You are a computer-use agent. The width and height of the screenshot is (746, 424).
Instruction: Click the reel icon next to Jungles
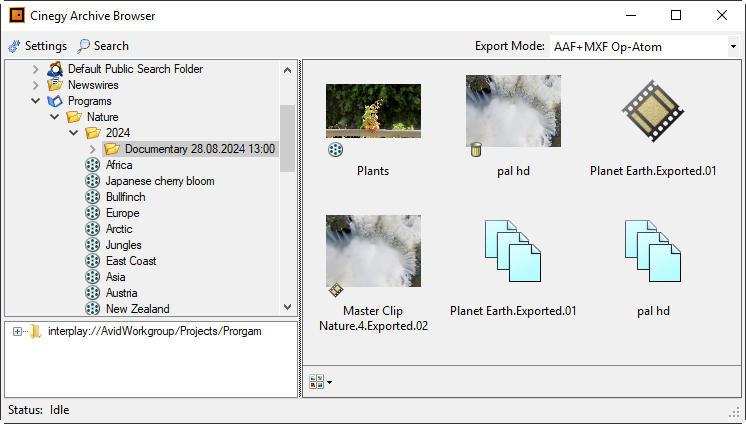[x=92, y=245]
